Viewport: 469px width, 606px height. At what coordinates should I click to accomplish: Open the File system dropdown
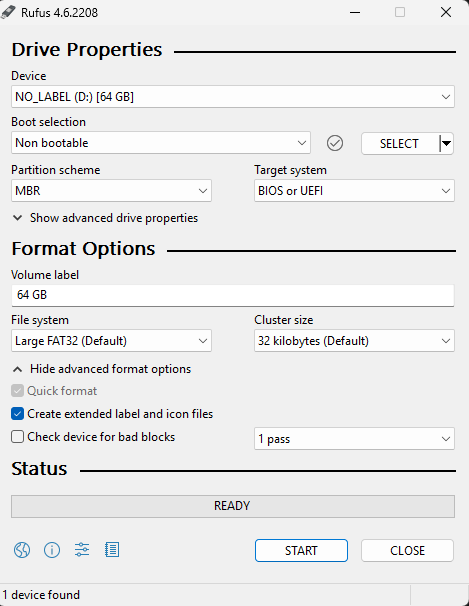click(x=111, y=340)
